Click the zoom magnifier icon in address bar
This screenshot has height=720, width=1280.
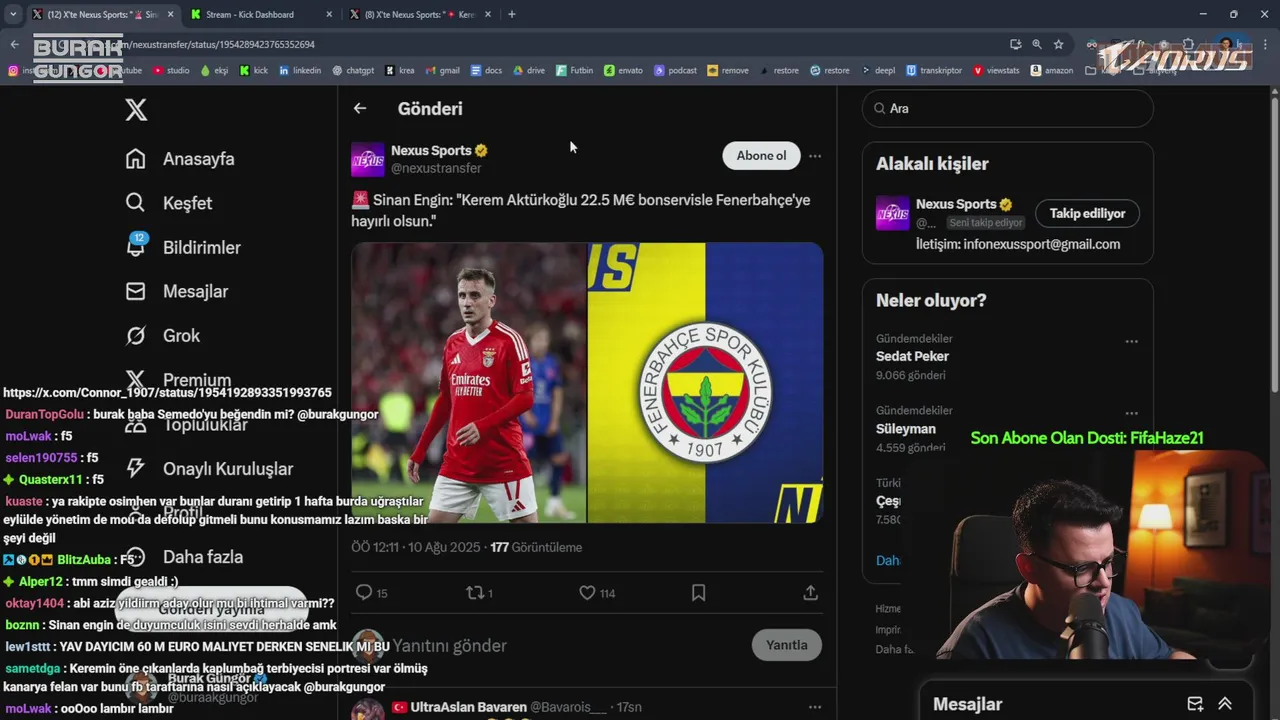coord(1037,44)
